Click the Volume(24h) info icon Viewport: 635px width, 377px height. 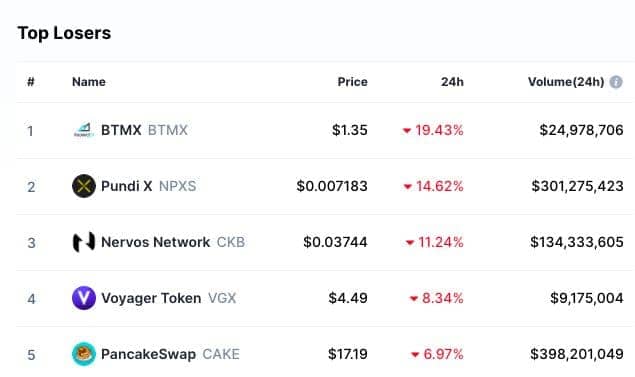point(616,82)
